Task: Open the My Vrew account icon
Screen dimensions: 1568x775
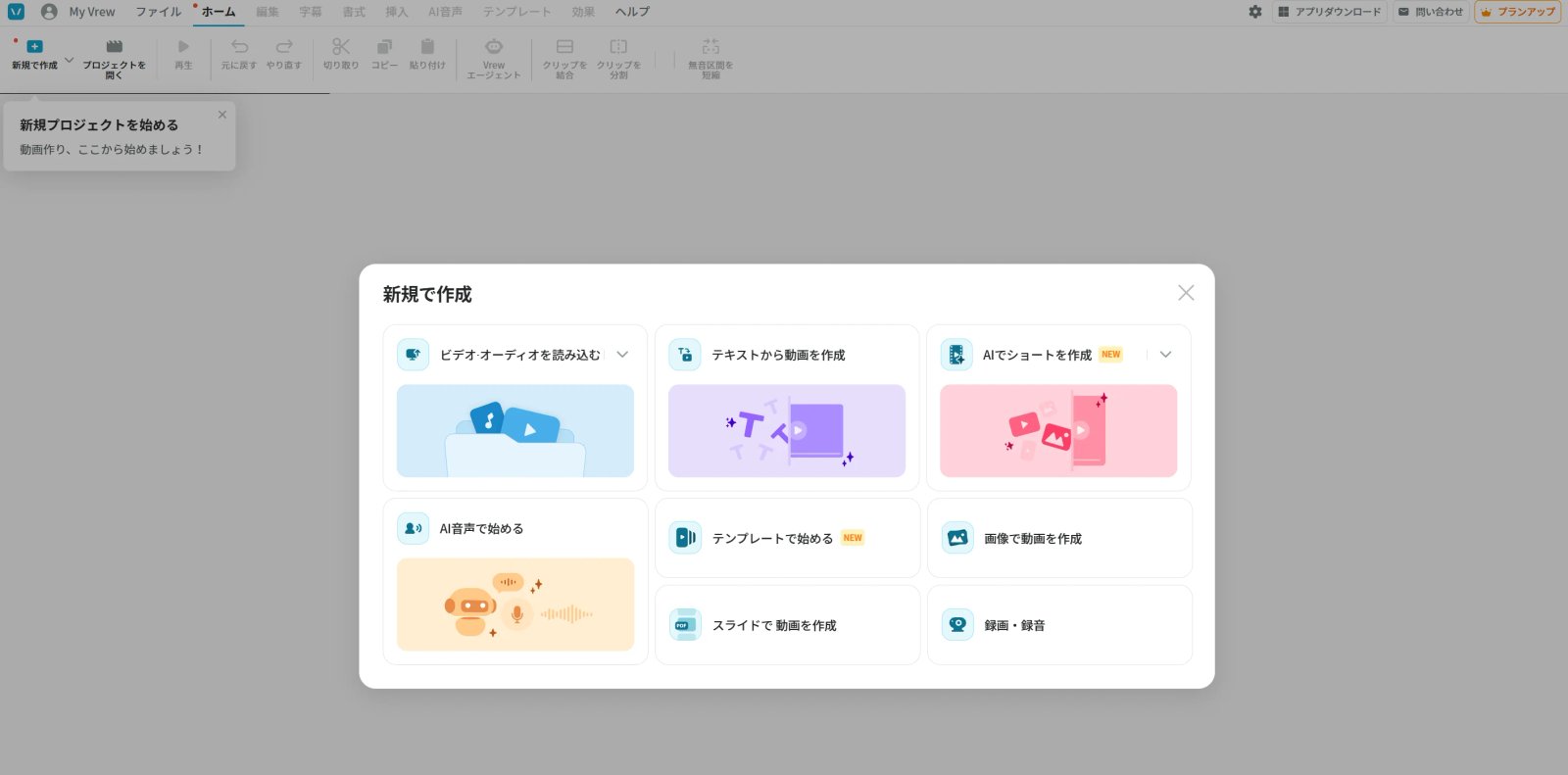Action: click(49, 12)
